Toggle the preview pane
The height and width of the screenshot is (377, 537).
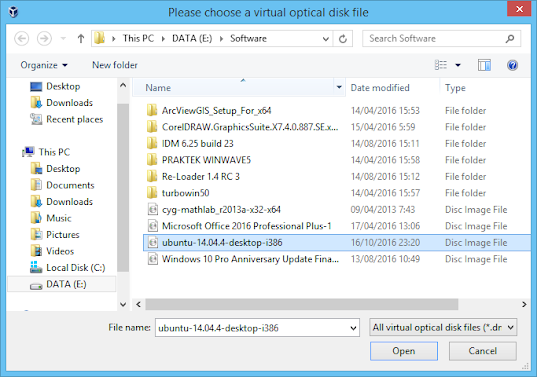484,65
